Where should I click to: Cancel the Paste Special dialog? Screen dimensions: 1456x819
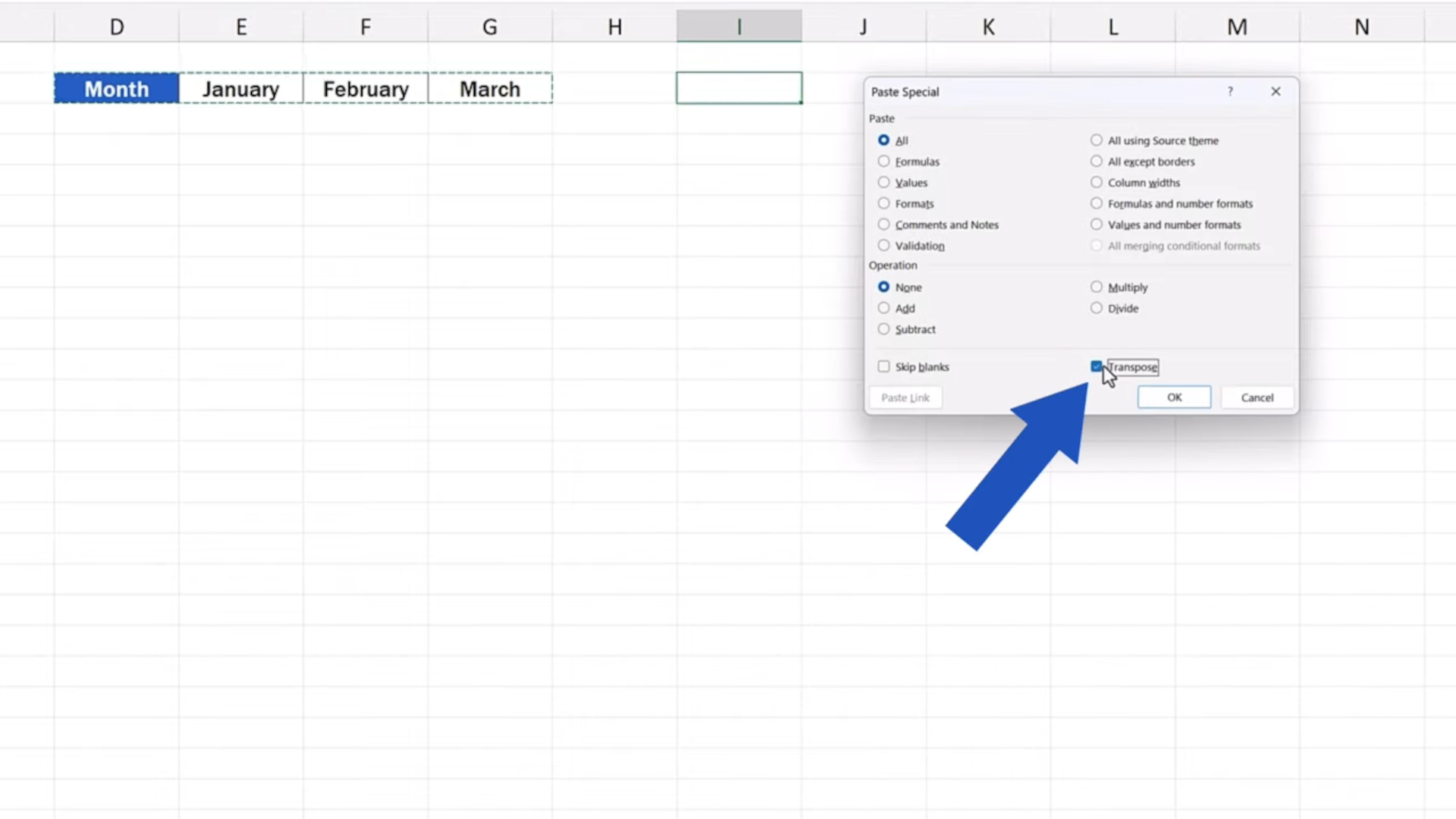click(1257, 397)
